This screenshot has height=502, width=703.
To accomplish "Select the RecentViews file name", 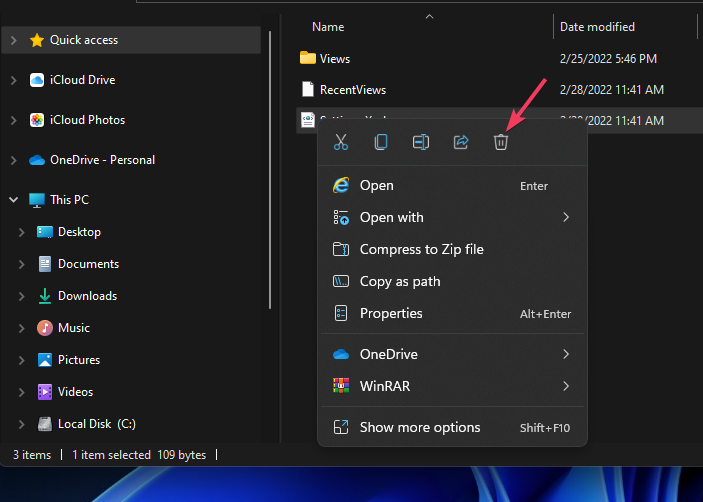I will 353,90.
